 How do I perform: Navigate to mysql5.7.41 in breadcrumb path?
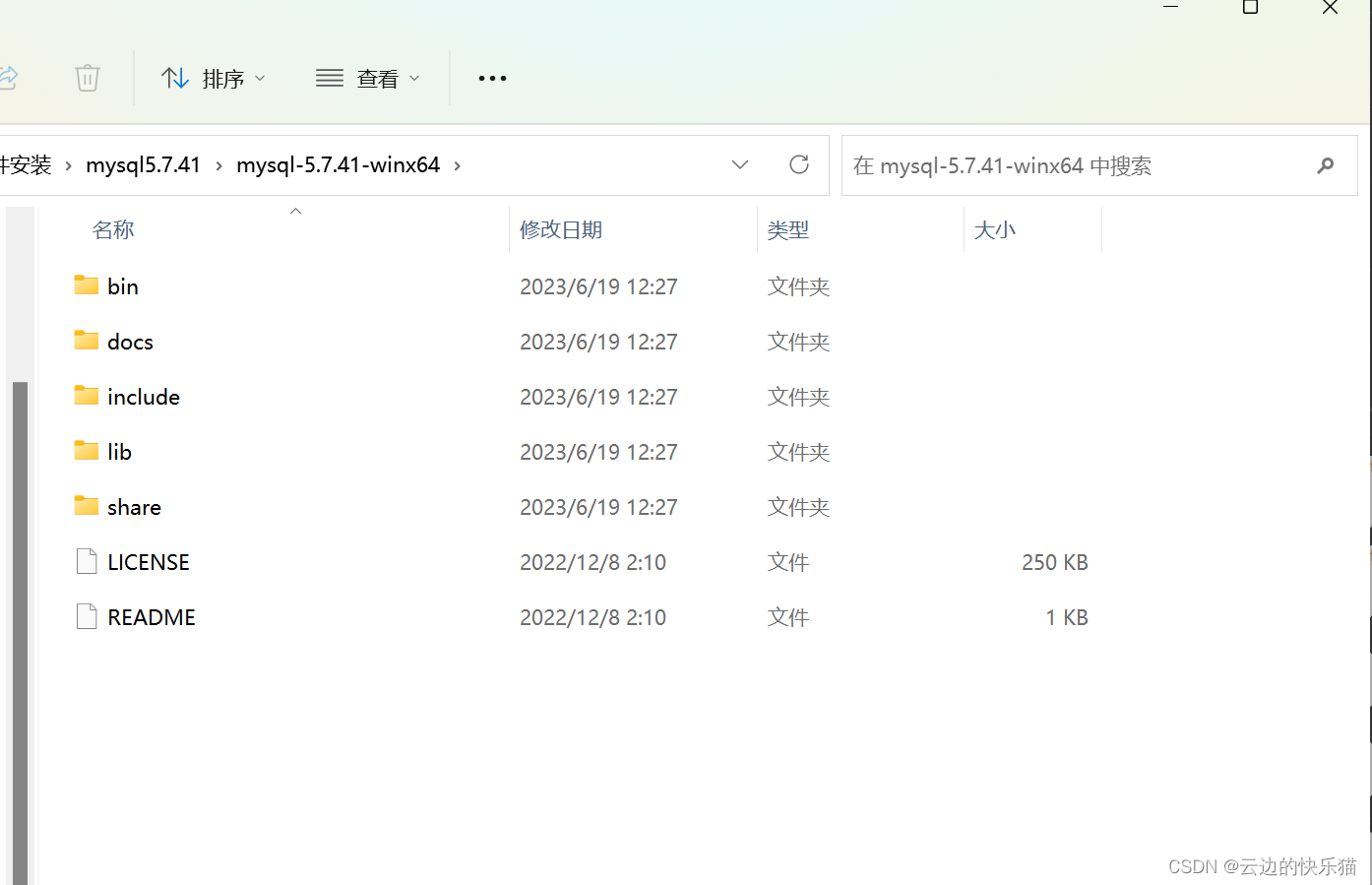tap(143, 164)
